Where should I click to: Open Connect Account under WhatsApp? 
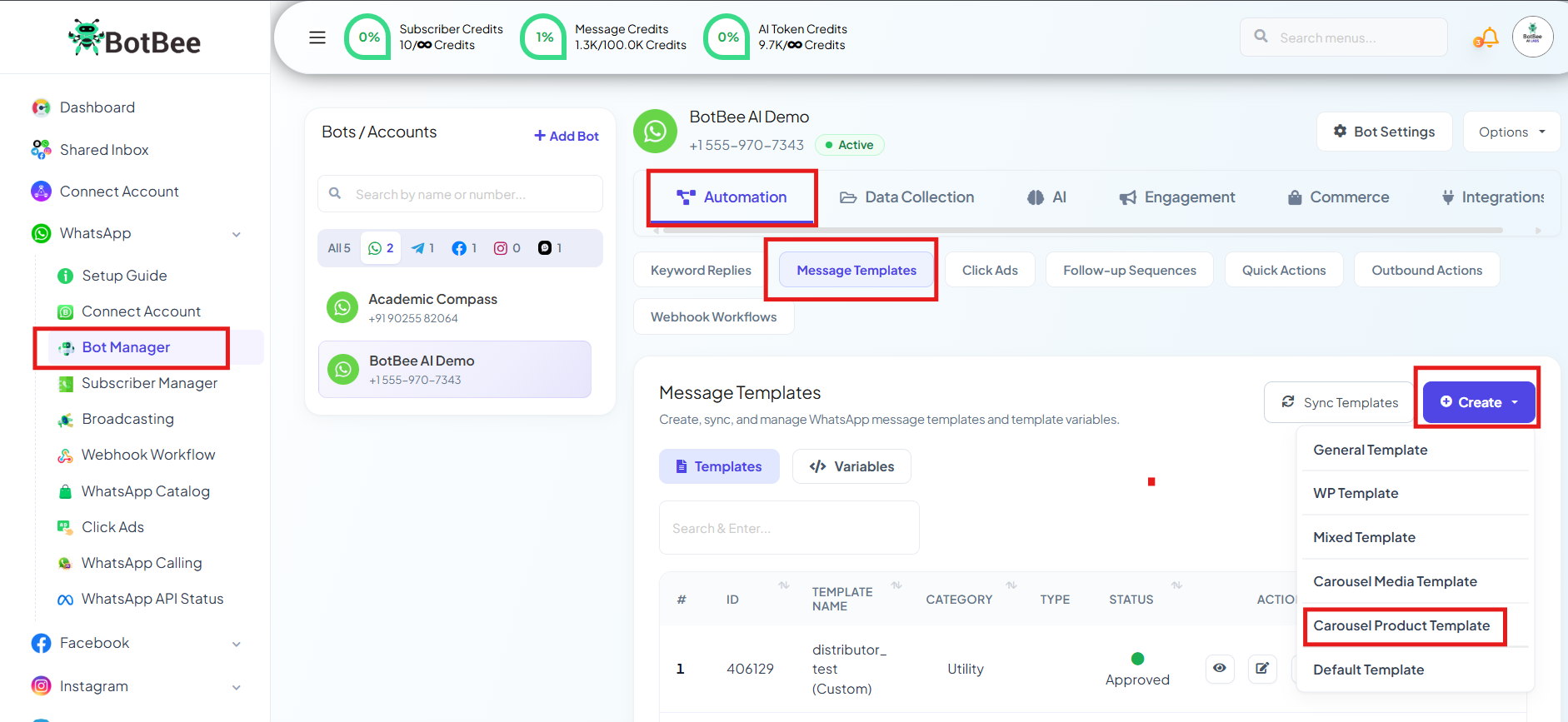click(141, 311)
